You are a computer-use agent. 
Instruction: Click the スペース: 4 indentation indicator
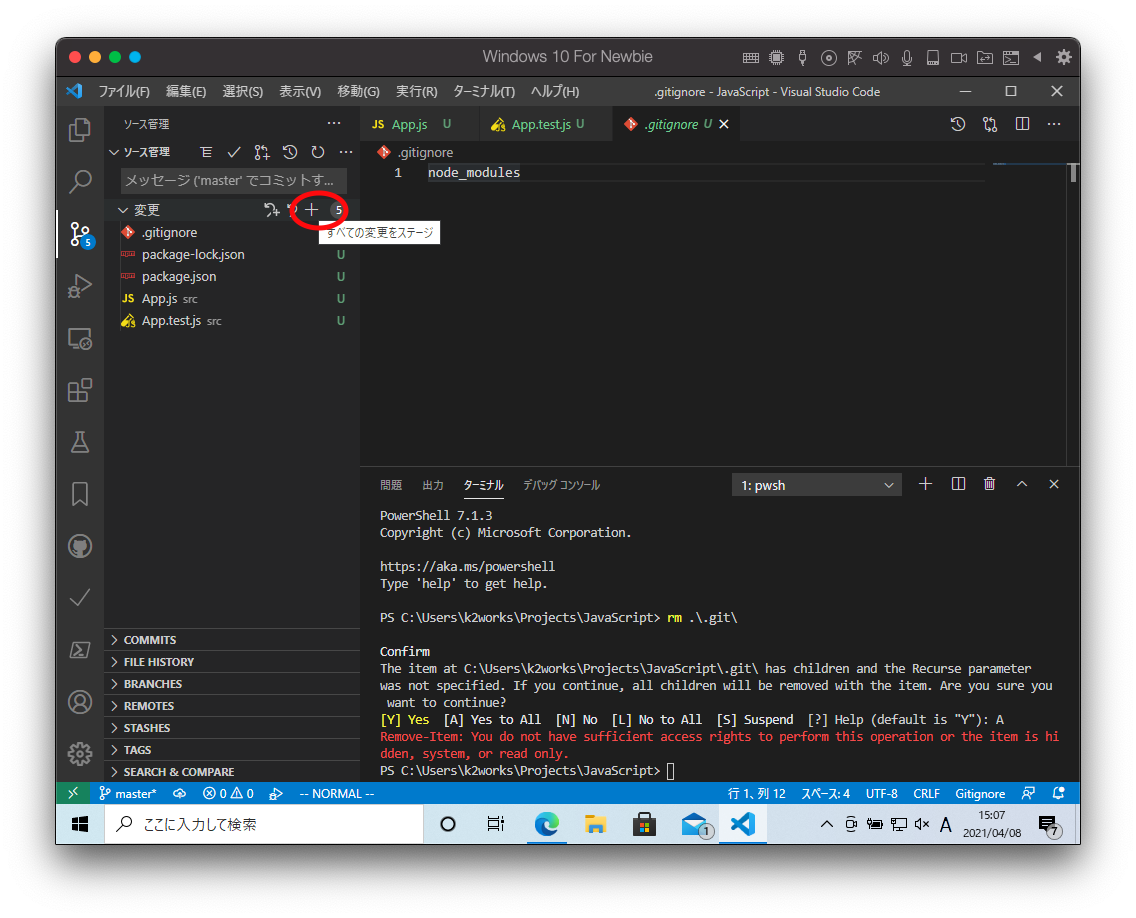pos(825,793)
